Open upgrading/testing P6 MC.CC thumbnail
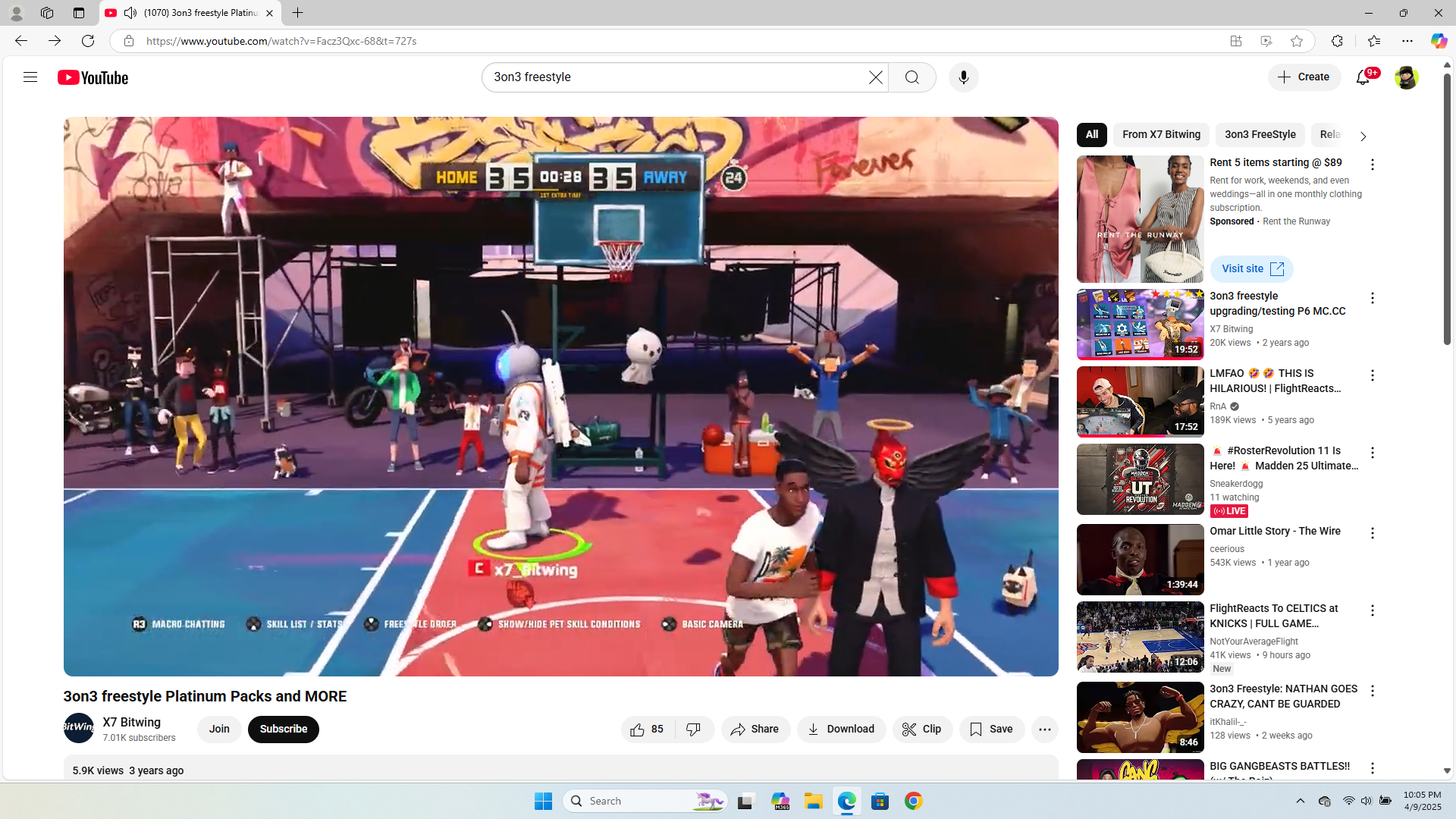The image size is (1456, 819). 1141,325
